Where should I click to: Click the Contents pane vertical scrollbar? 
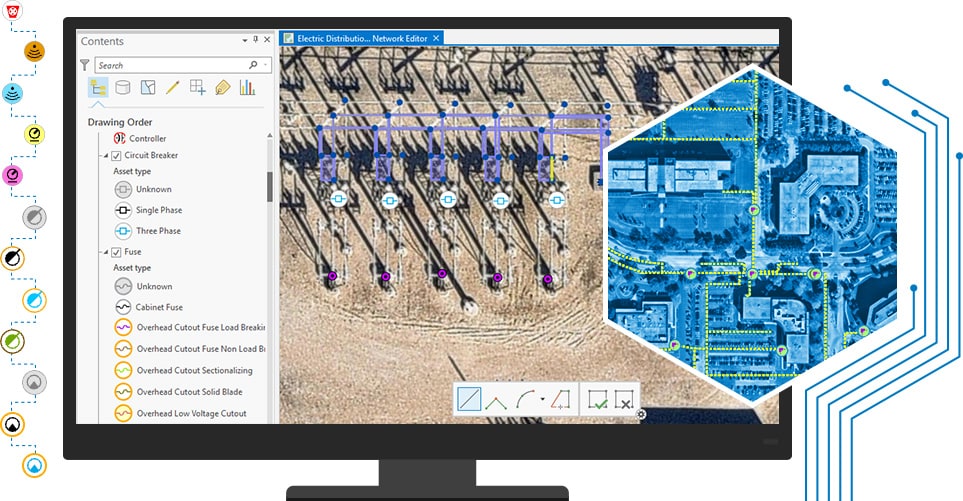[269, 185]
